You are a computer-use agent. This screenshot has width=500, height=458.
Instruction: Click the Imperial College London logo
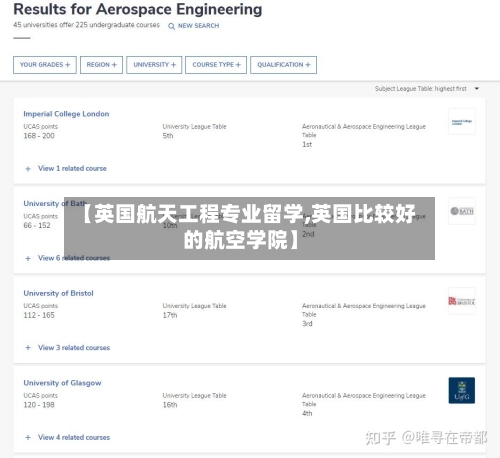tap(462, 122)
